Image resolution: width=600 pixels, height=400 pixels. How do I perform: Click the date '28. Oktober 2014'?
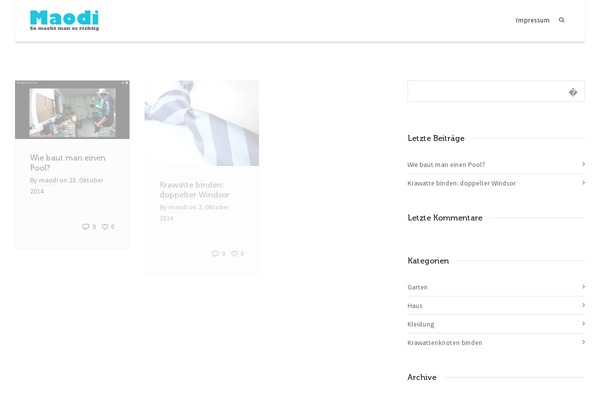coord(67,186)
